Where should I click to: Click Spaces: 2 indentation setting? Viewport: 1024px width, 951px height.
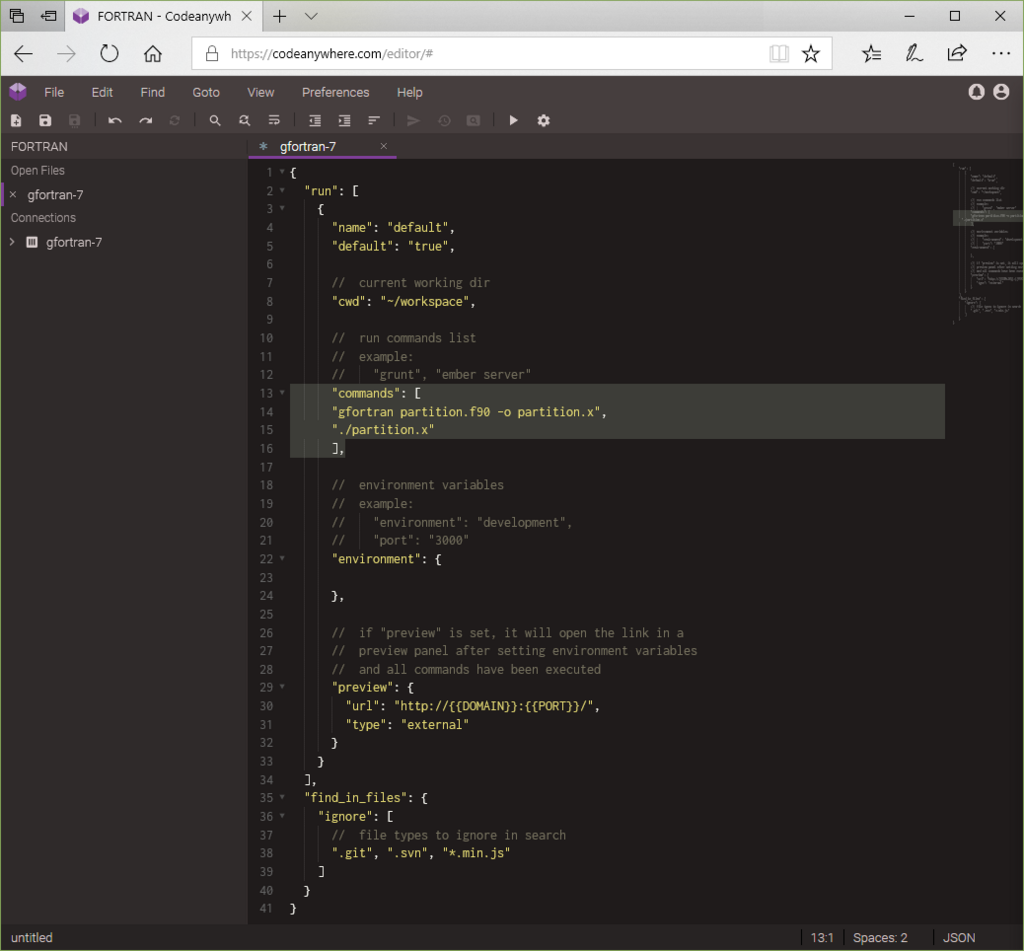coord(880,937)
